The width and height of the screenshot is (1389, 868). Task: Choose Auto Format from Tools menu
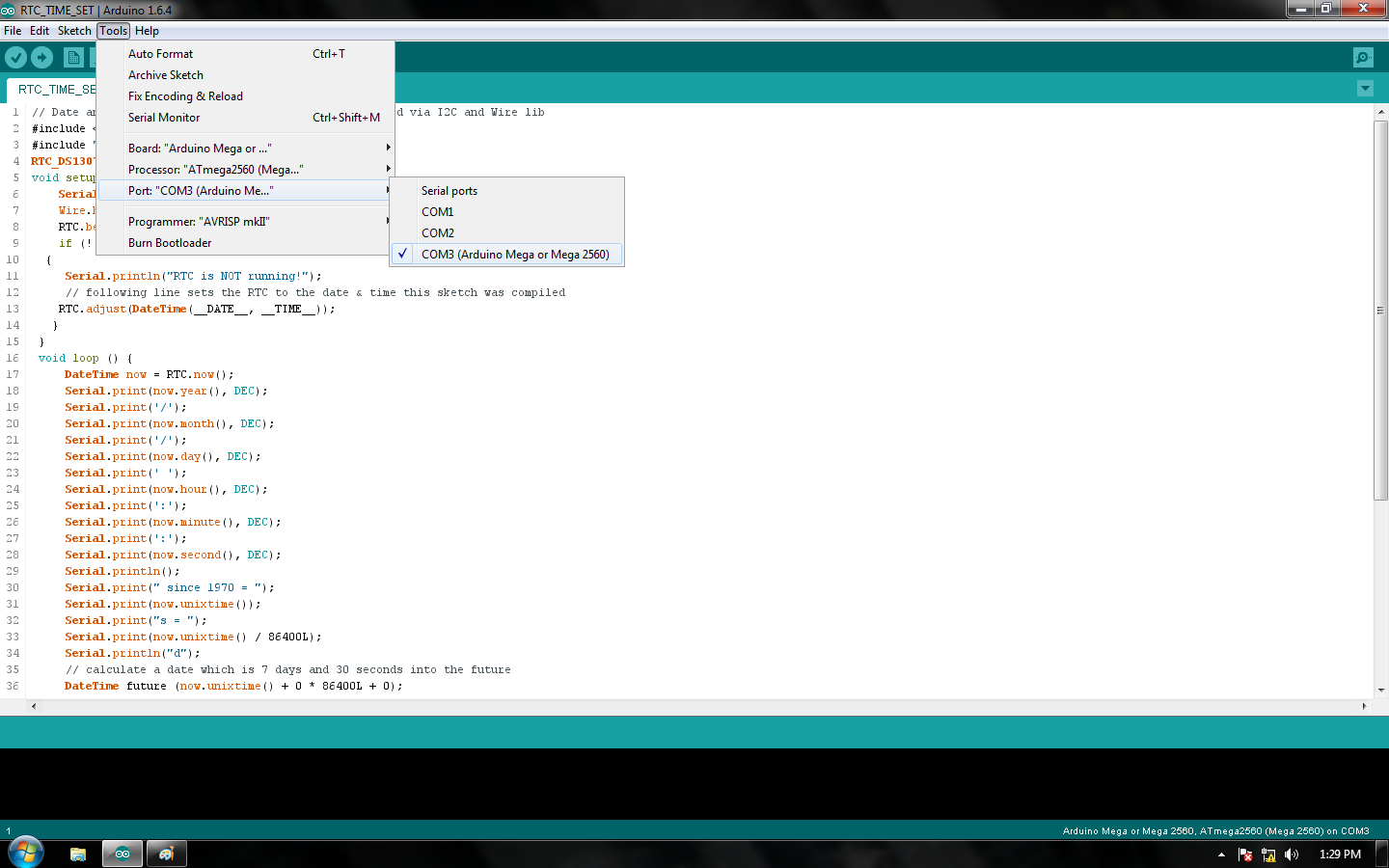pos(246,54)
